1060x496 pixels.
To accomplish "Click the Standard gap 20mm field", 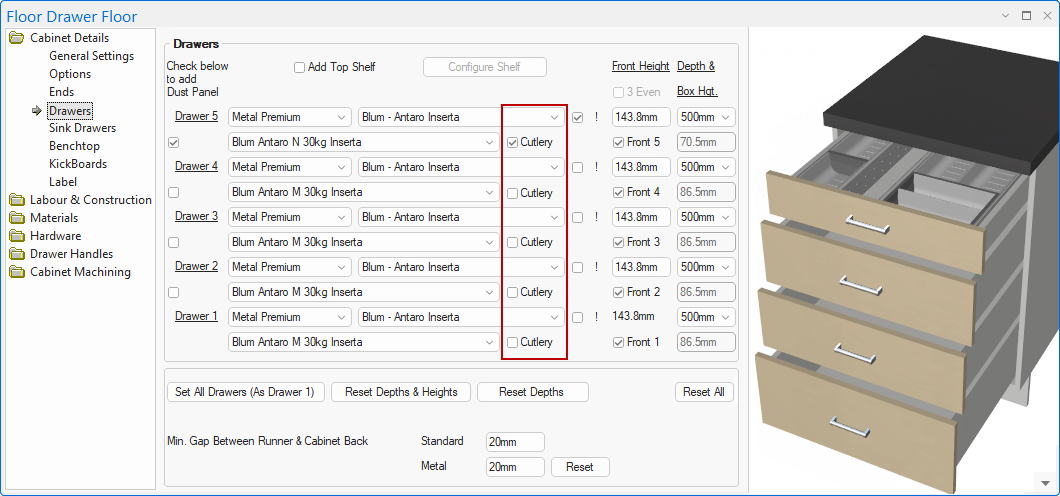I will [x=515, y=442].
